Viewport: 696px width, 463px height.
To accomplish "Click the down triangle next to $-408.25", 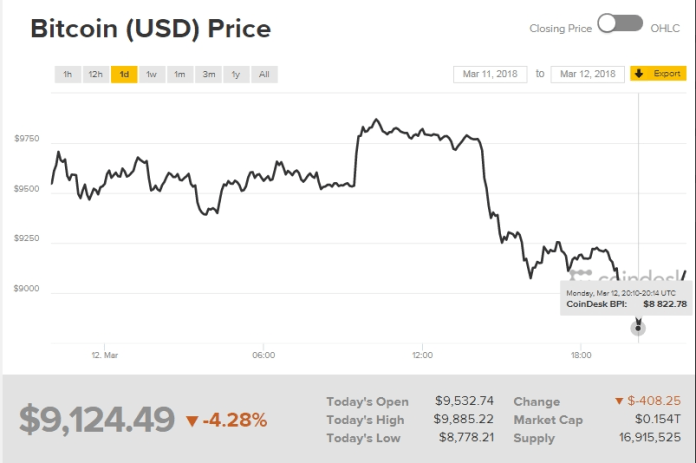I will click(618, 401).
